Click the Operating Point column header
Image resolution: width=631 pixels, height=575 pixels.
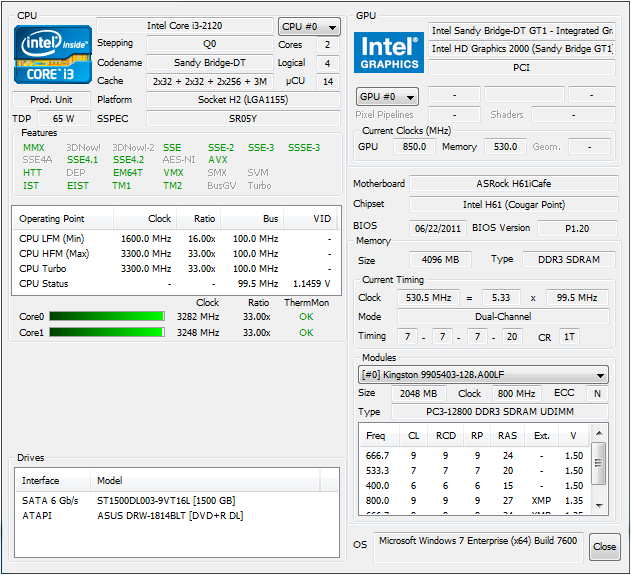click(63, 219)
